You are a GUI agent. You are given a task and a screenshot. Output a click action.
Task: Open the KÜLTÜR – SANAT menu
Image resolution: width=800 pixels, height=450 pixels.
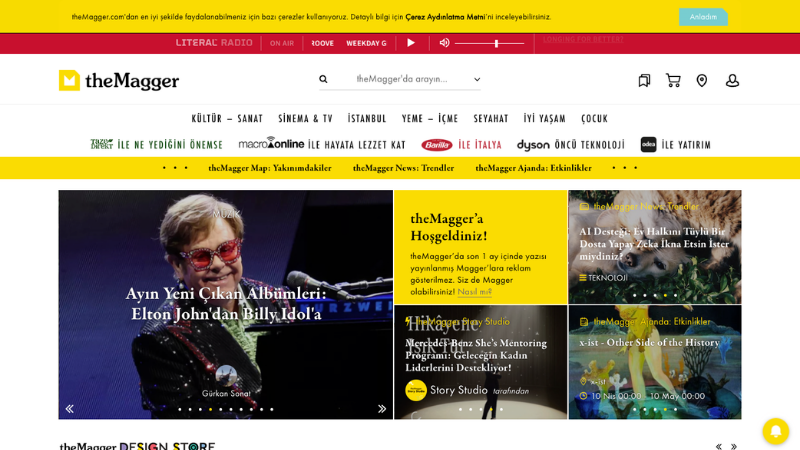[227, 118]
